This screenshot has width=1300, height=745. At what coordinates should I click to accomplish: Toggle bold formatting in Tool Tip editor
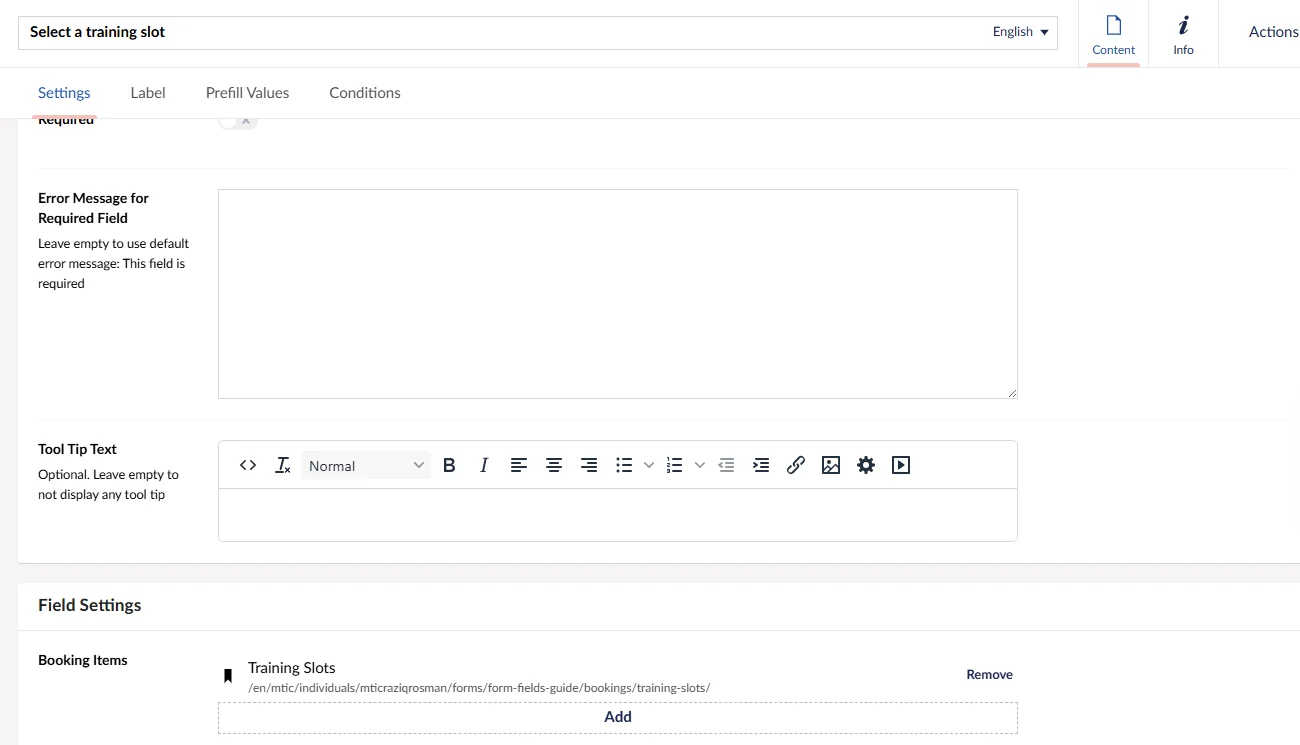coord(449,465)
